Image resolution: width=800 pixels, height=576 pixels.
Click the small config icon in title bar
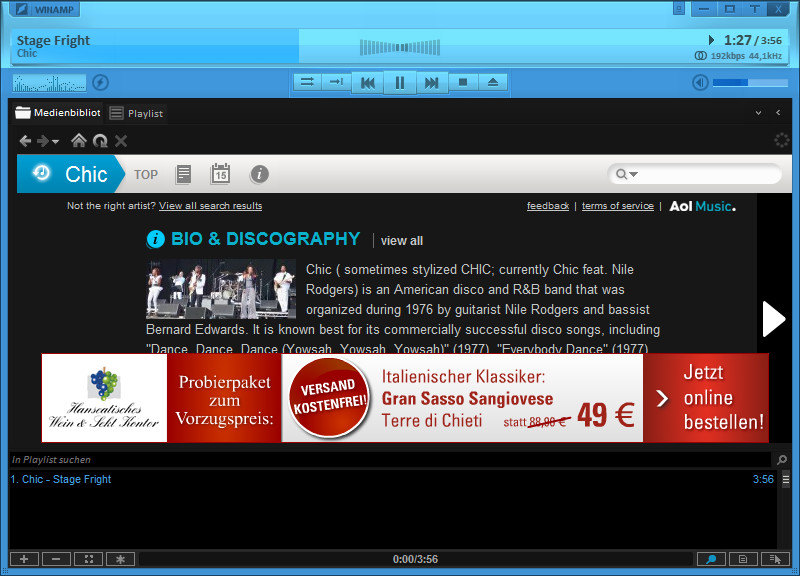point(679,9)
